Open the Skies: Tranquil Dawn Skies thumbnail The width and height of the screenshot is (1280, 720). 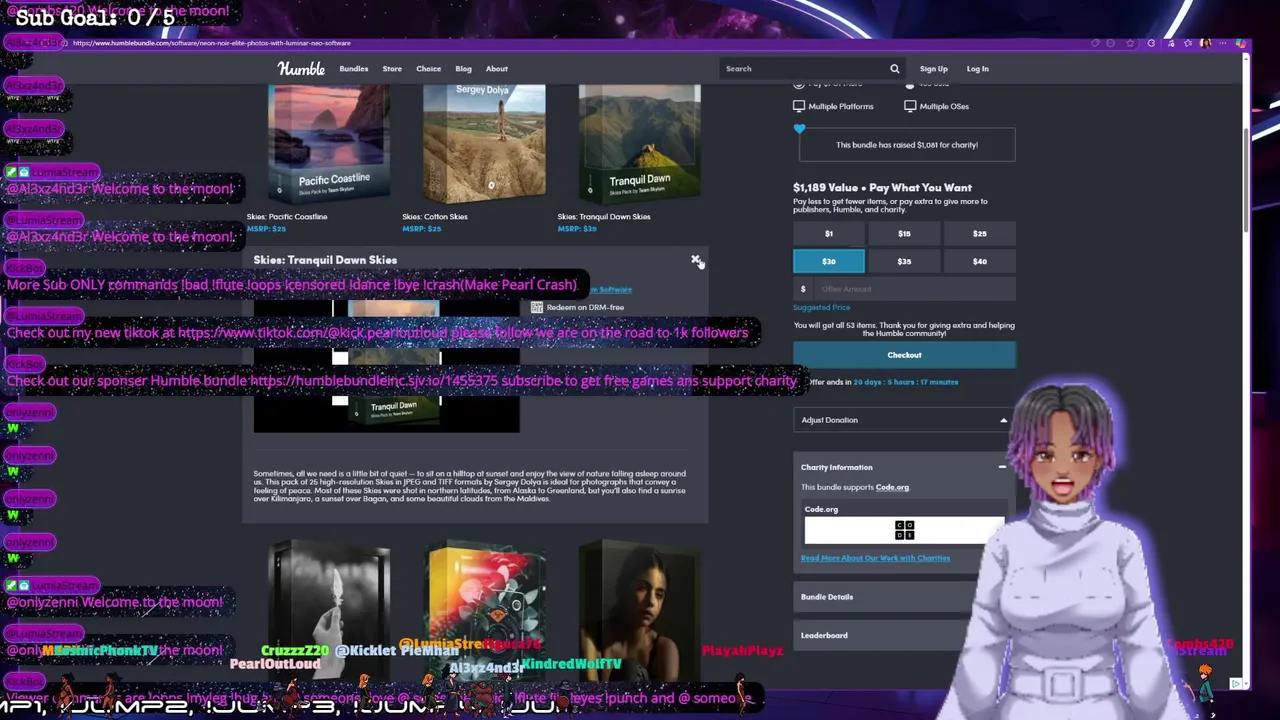[639, 144]
